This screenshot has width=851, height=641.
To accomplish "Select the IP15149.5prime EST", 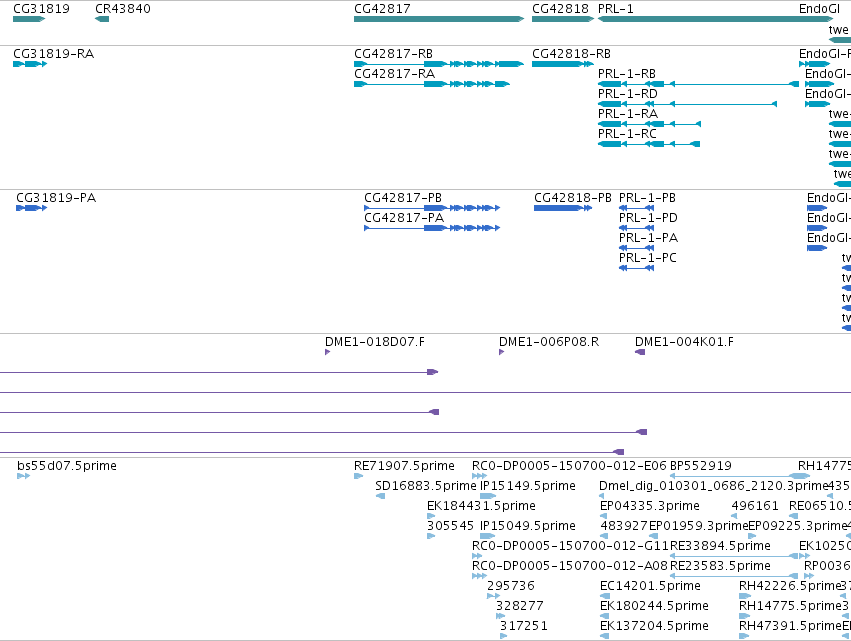I will tap(488, 496).
